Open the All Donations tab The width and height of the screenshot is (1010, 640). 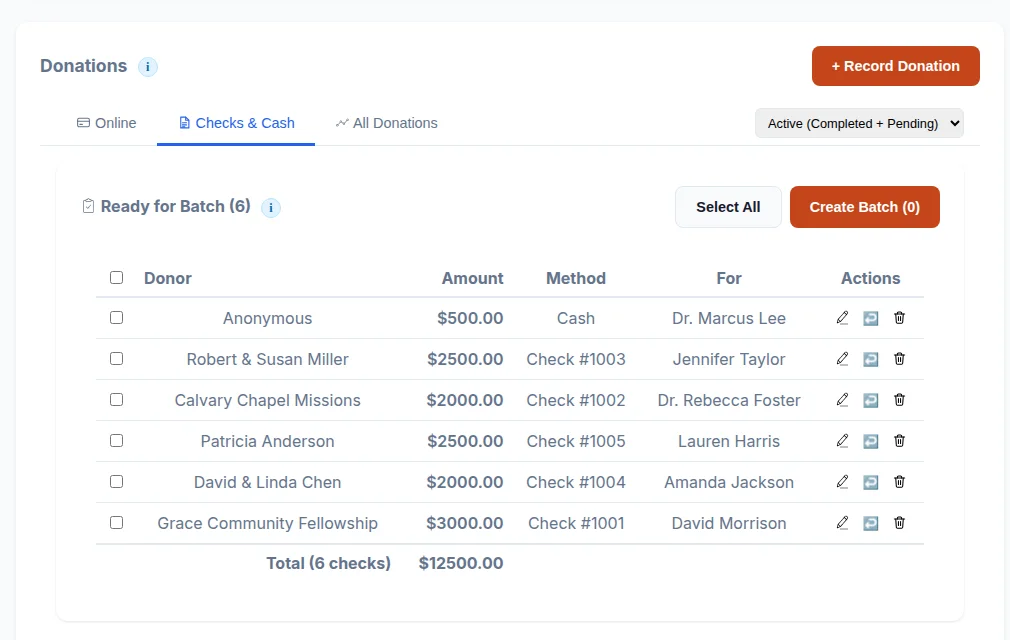click(386, 123)
